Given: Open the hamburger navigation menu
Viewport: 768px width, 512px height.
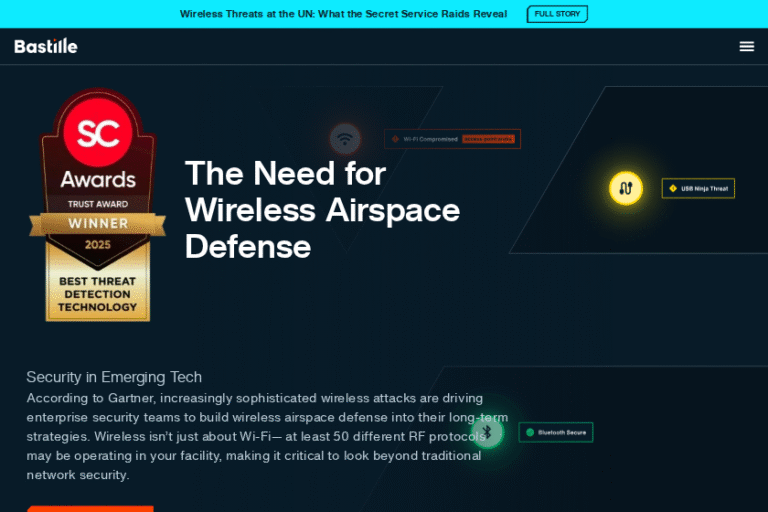Looking at the screenshot, I should point(746,46).
